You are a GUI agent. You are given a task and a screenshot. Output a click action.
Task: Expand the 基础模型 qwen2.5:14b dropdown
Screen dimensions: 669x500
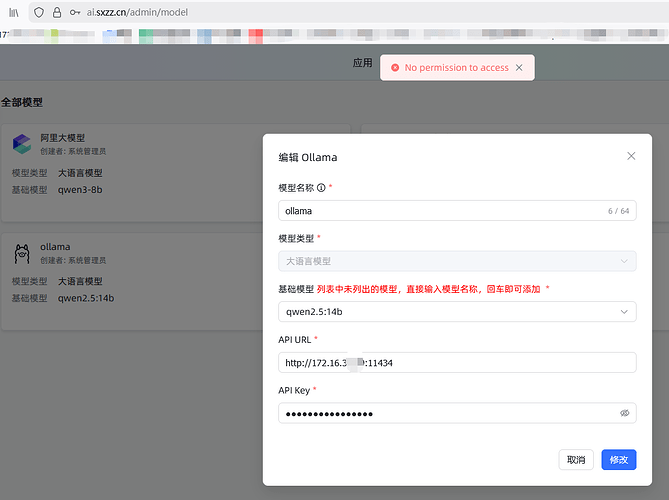pyautogui.click(x=626, y=312)
